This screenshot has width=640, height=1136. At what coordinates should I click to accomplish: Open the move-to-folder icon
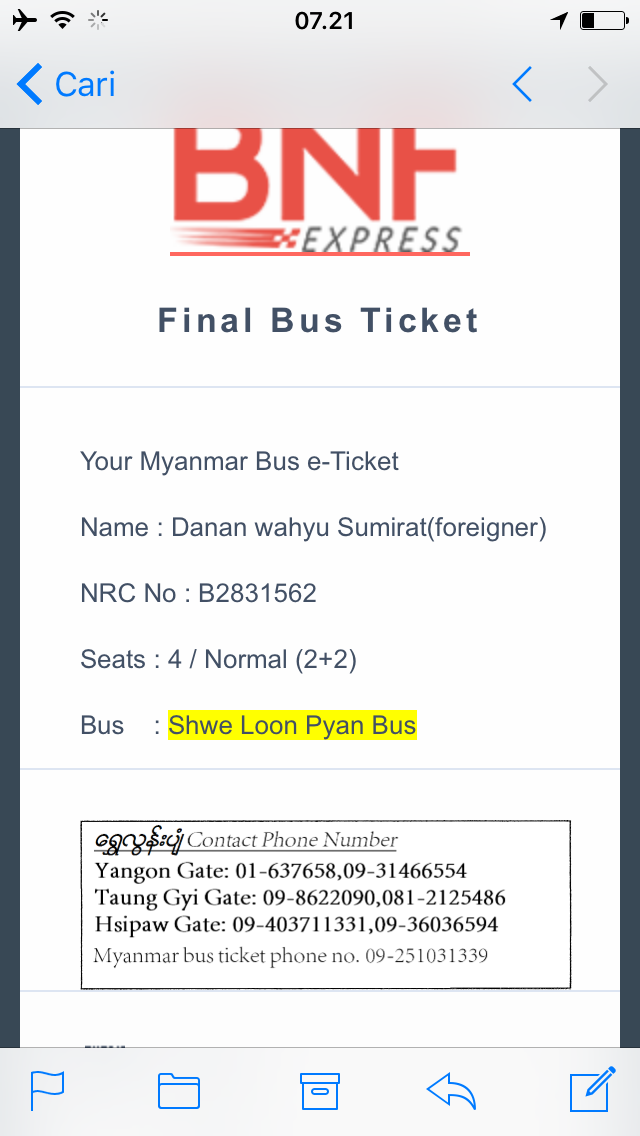(179, 1090)
